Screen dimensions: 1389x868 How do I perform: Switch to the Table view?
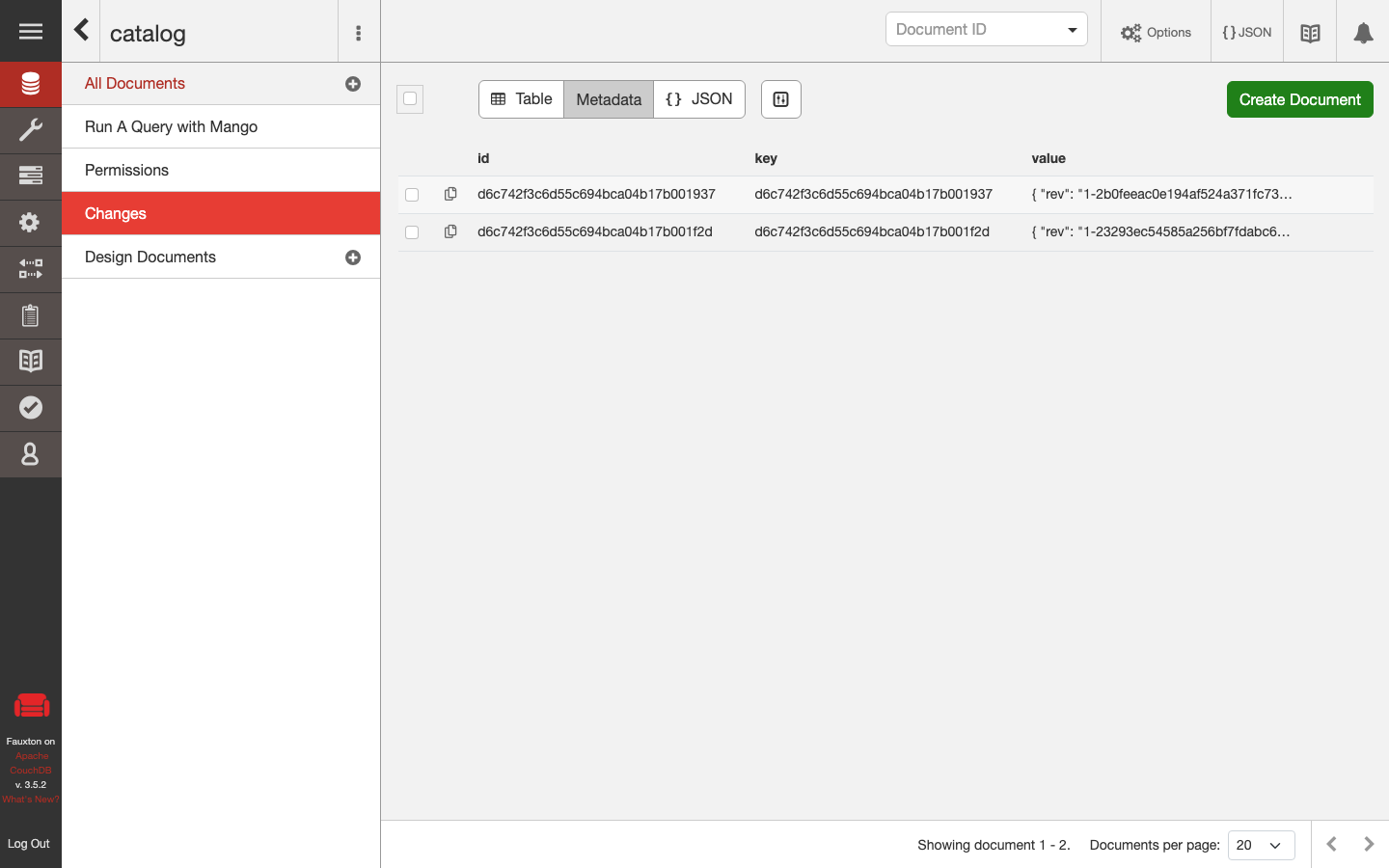click(x=521, y=99)
